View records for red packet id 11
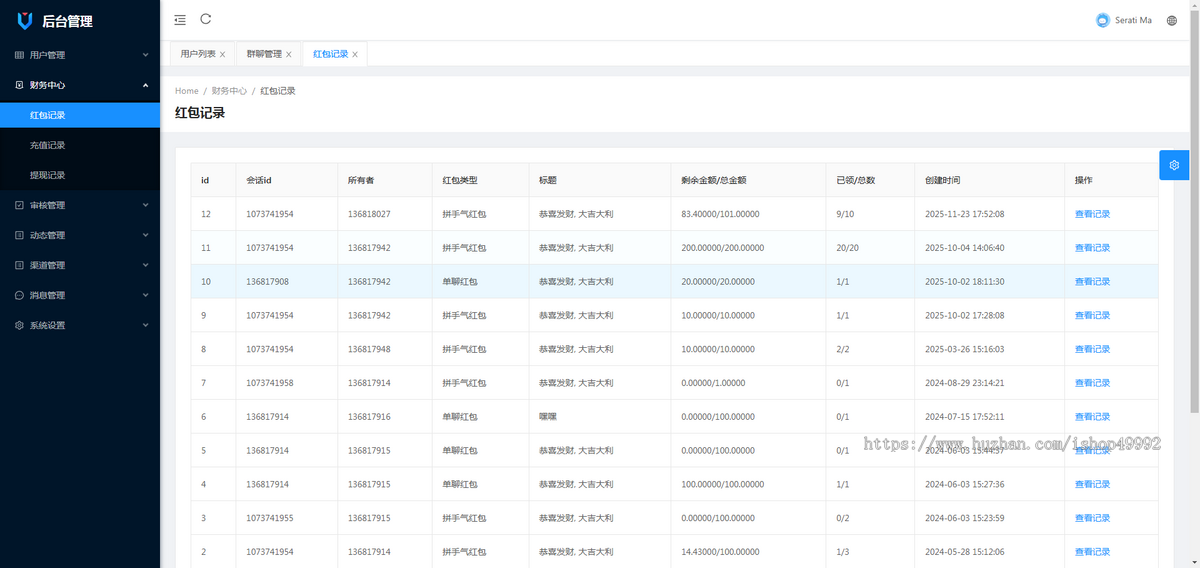The width and height of the screenshot is (1200, 568). pos(1092,248)
